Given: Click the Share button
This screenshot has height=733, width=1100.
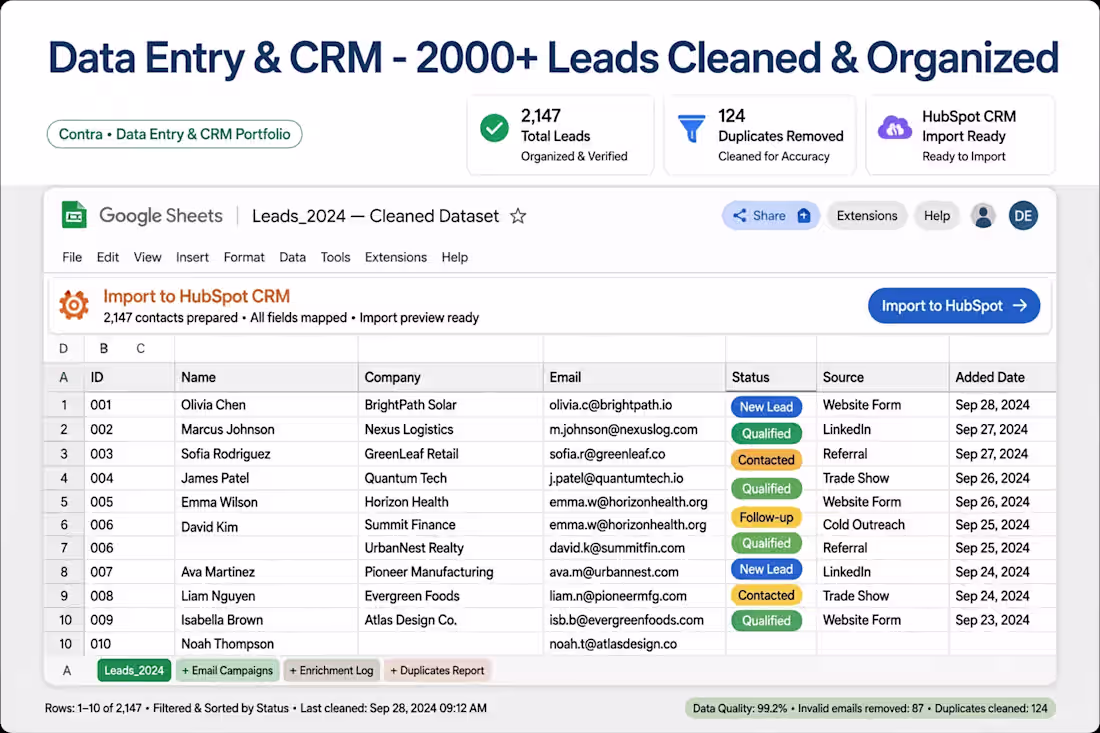Looking at the screenshot, I should pos(770,215).
